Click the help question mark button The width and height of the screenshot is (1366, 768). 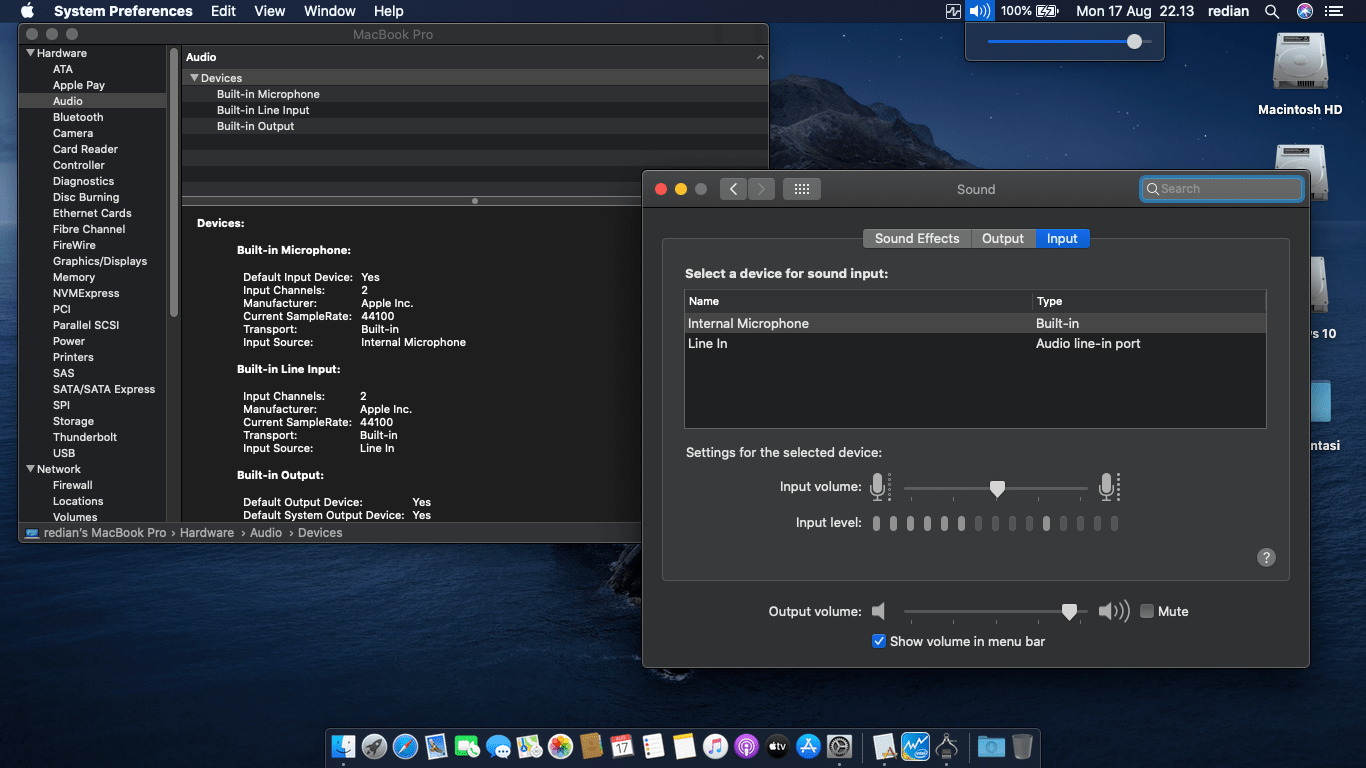tap(1266, 557)
